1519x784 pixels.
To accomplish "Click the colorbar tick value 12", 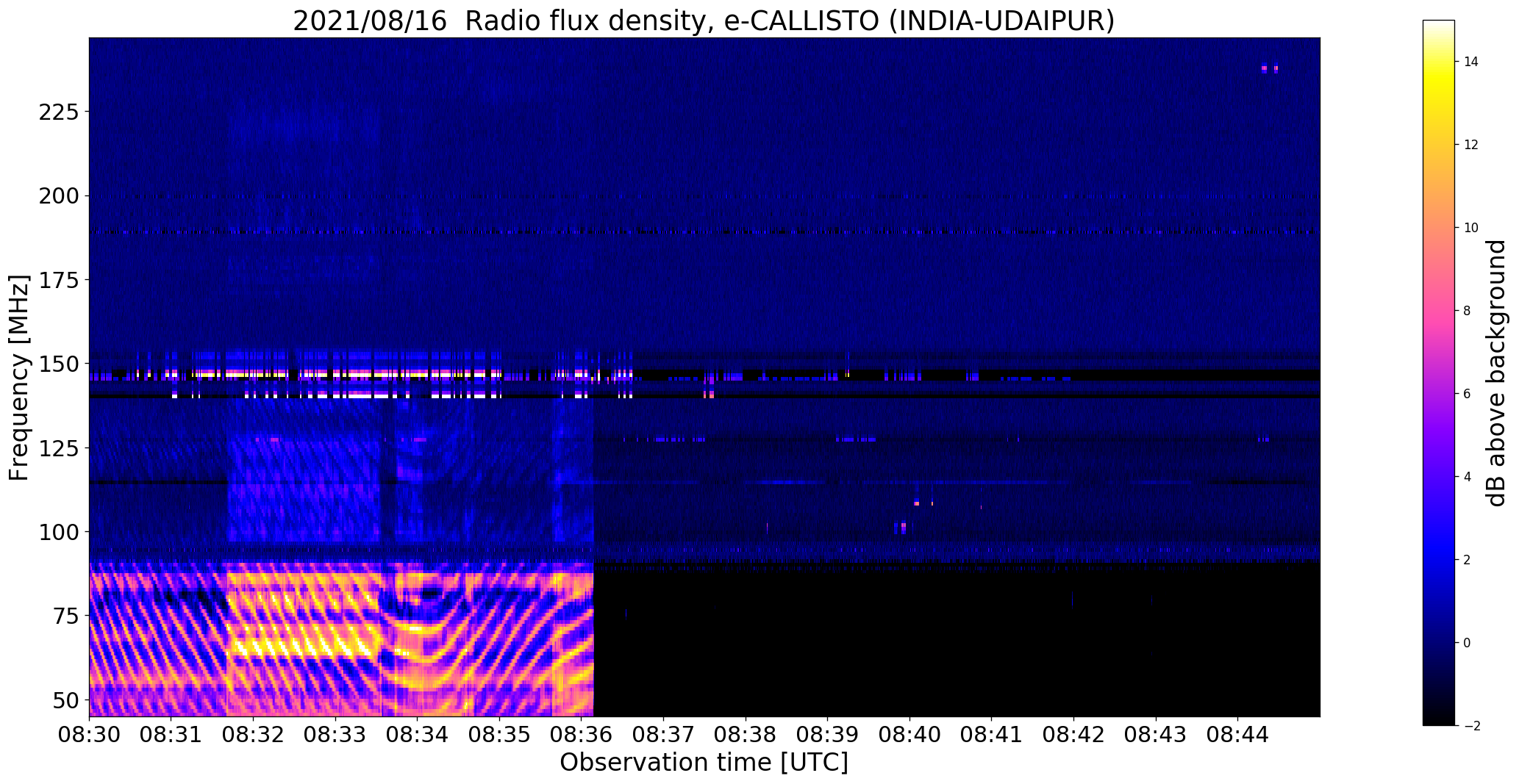I will (1471, 145).
